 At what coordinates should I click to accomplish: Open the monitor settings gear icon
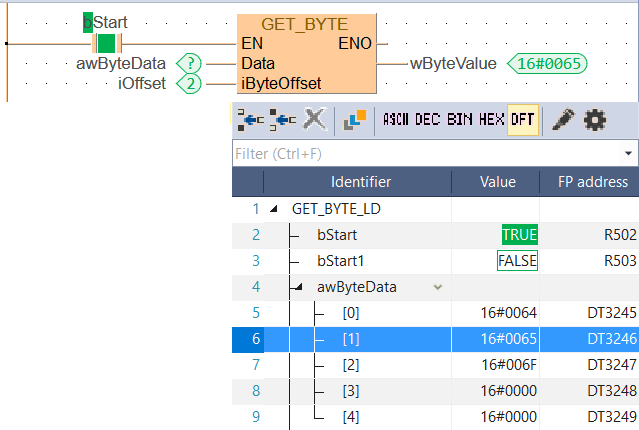596,120
